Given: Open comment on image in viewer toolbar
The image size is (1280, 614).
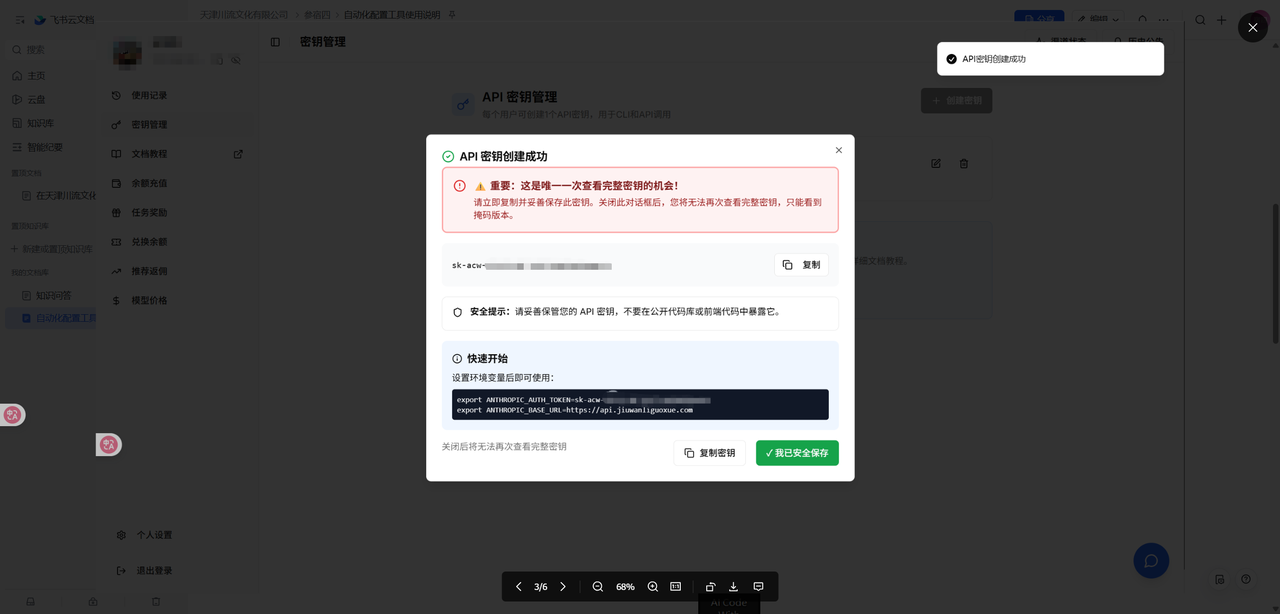Looking at the screenshot, I should click(x=758, y=587).
